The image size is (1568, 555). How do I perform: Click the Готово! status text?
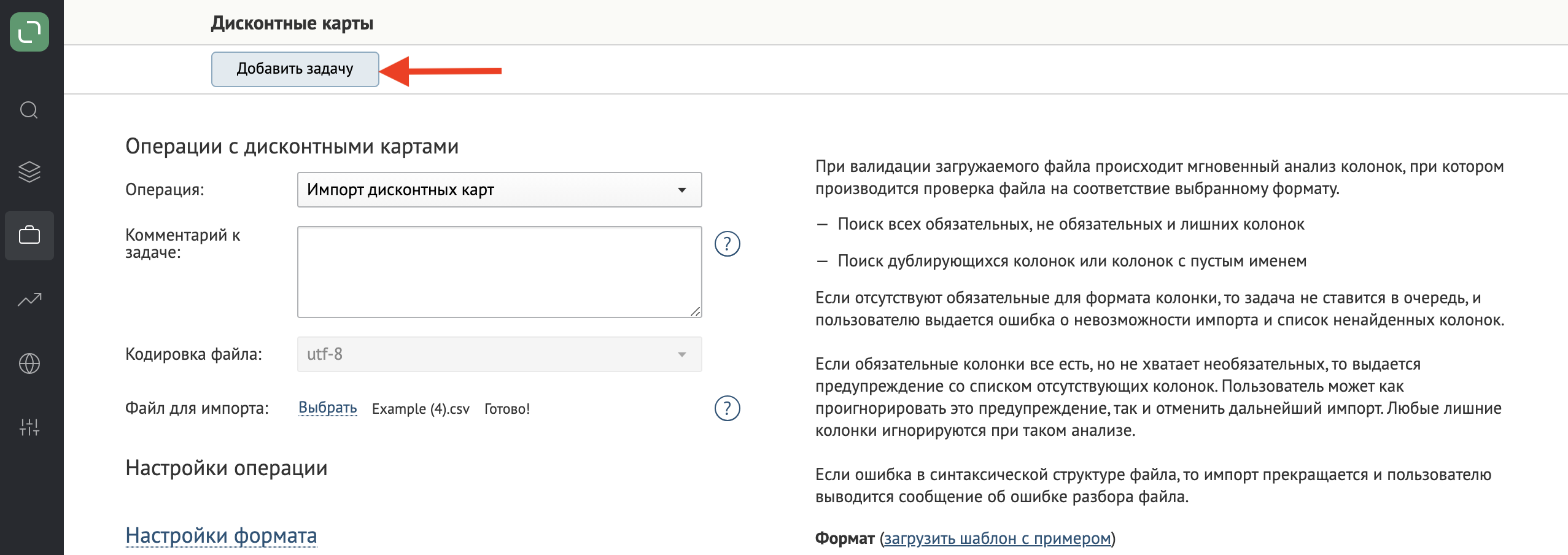point(507,409)
